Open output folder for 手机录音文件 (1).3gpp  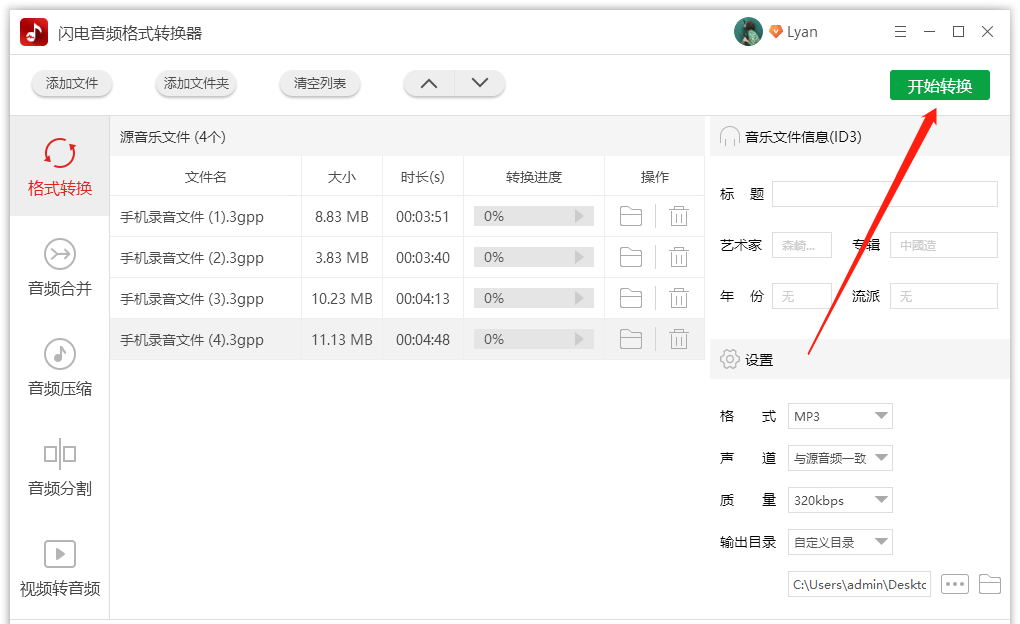(630, 215)
